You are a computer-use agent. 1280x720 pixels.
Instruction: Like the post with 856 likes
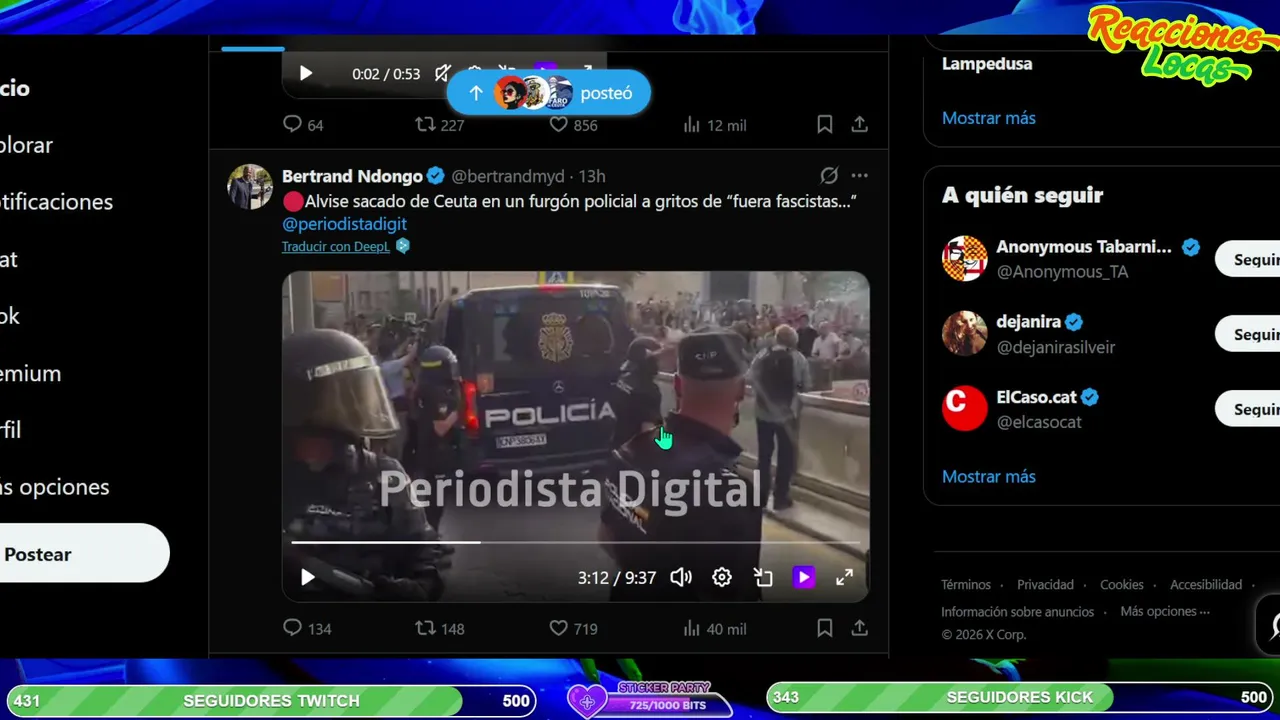[559, 124]
